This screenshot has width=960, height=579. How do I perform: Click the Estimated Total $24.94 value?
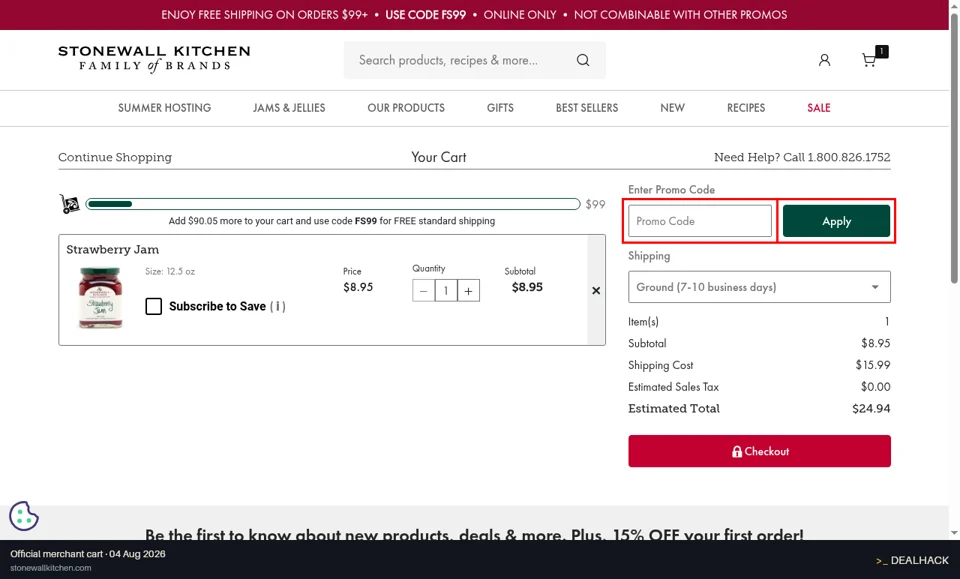pos(871,408)
